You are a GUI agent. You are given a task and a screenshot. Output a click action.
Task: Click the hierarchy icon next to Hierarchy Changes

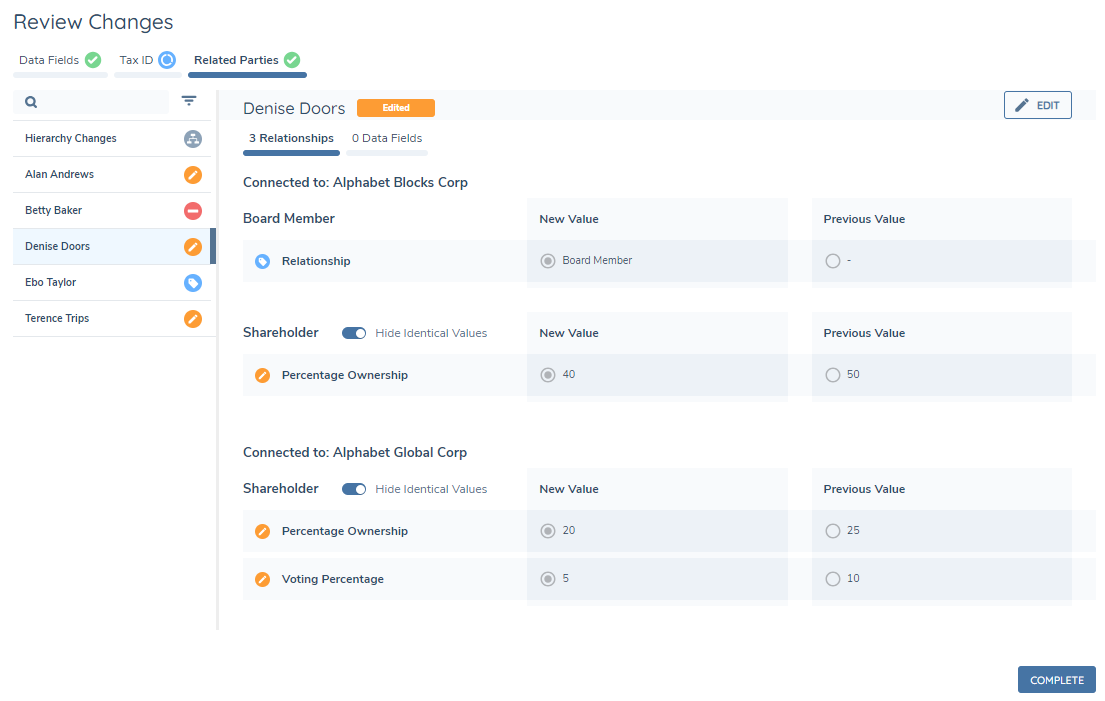tap(193, 139)
